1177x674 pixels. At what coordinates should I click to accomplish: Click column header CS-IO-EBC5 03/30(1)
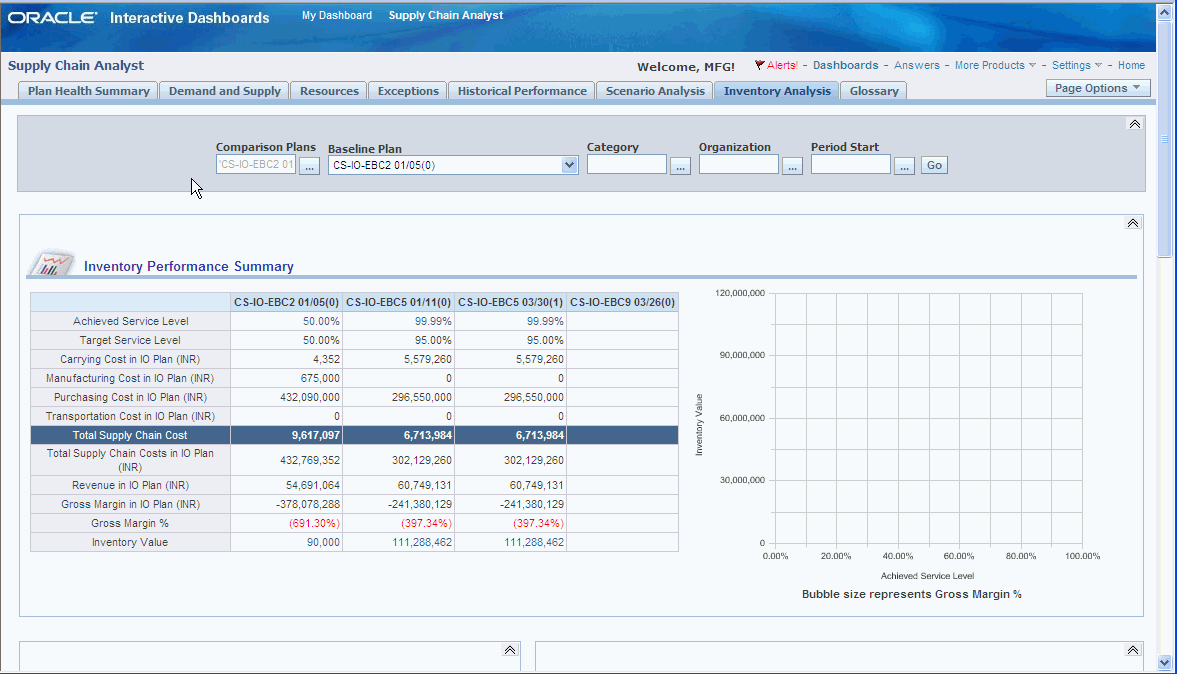[x=510, y=302]
